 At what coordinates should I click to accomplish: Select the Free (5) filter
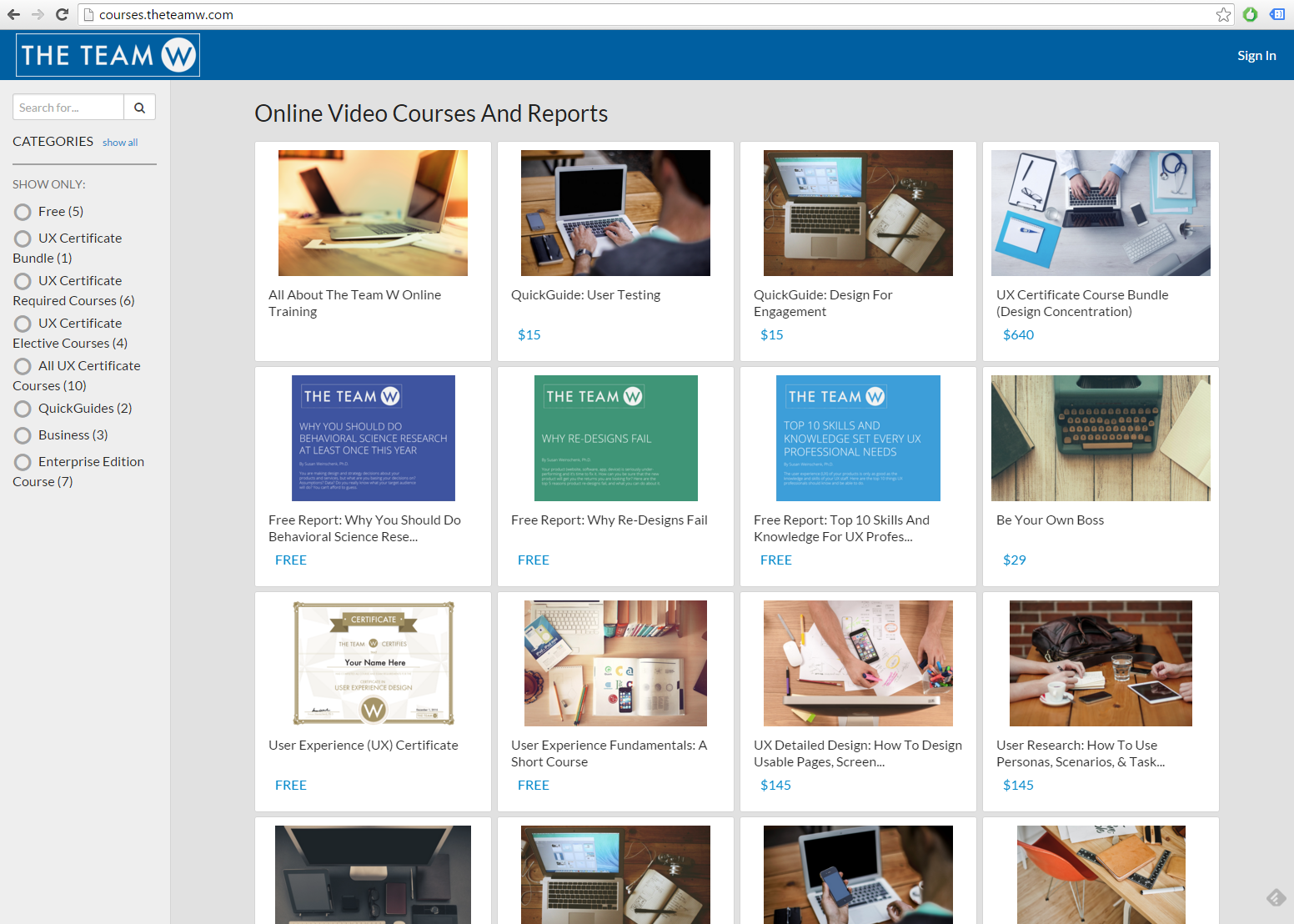[x=23, y=212]
